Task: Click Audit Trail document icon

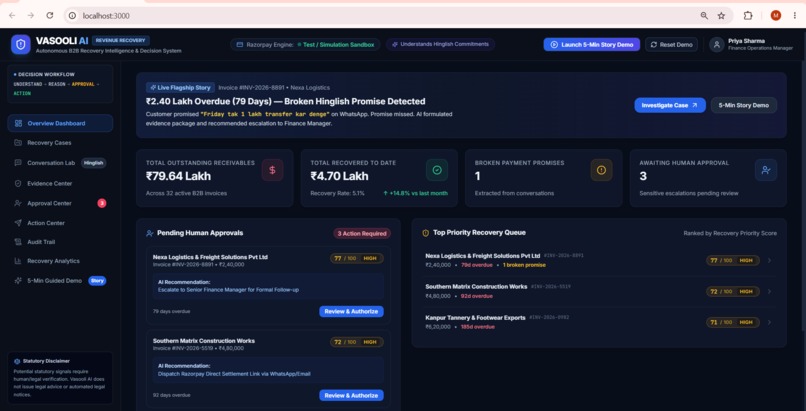Action: [18, 242]
